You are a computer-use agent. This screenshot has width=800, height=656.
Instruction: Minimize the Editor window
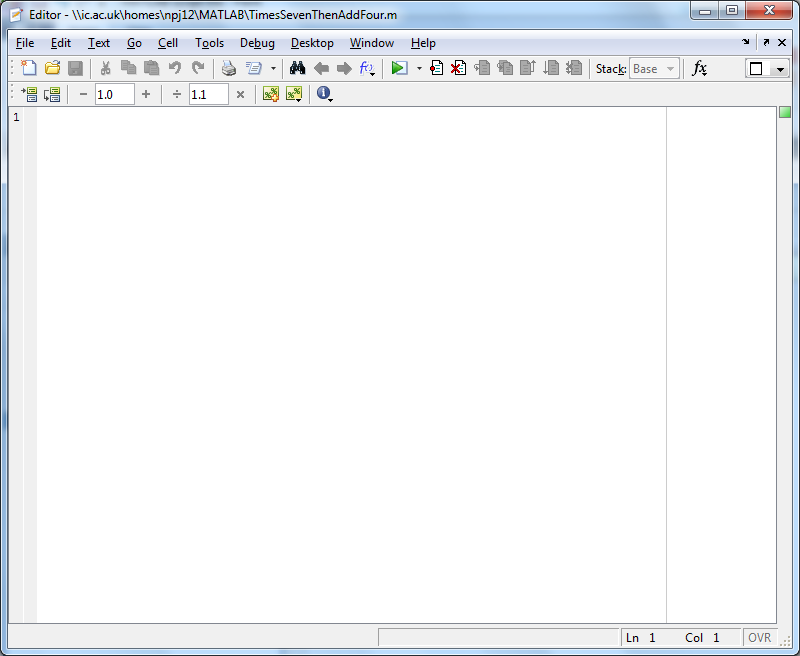tap(705, 10)
